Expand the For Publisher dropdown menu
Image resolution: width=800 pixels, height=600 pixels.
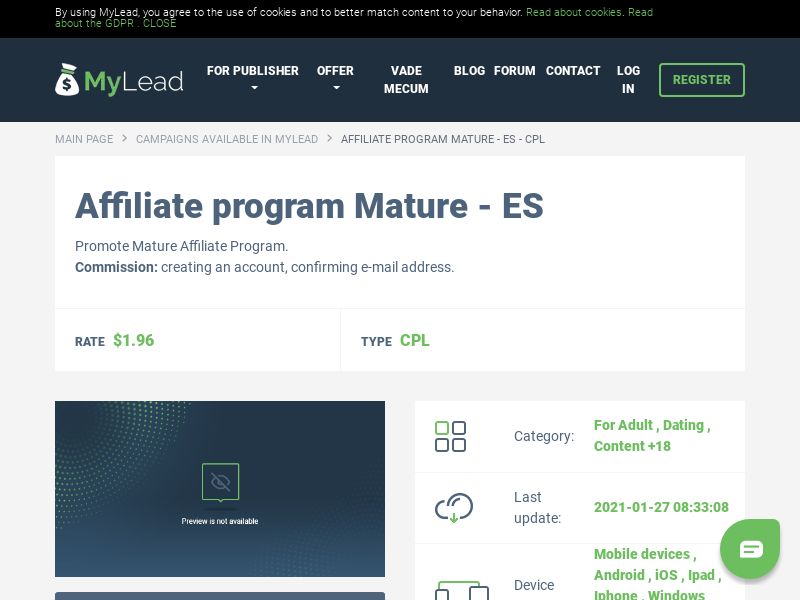tap(252, 80)
